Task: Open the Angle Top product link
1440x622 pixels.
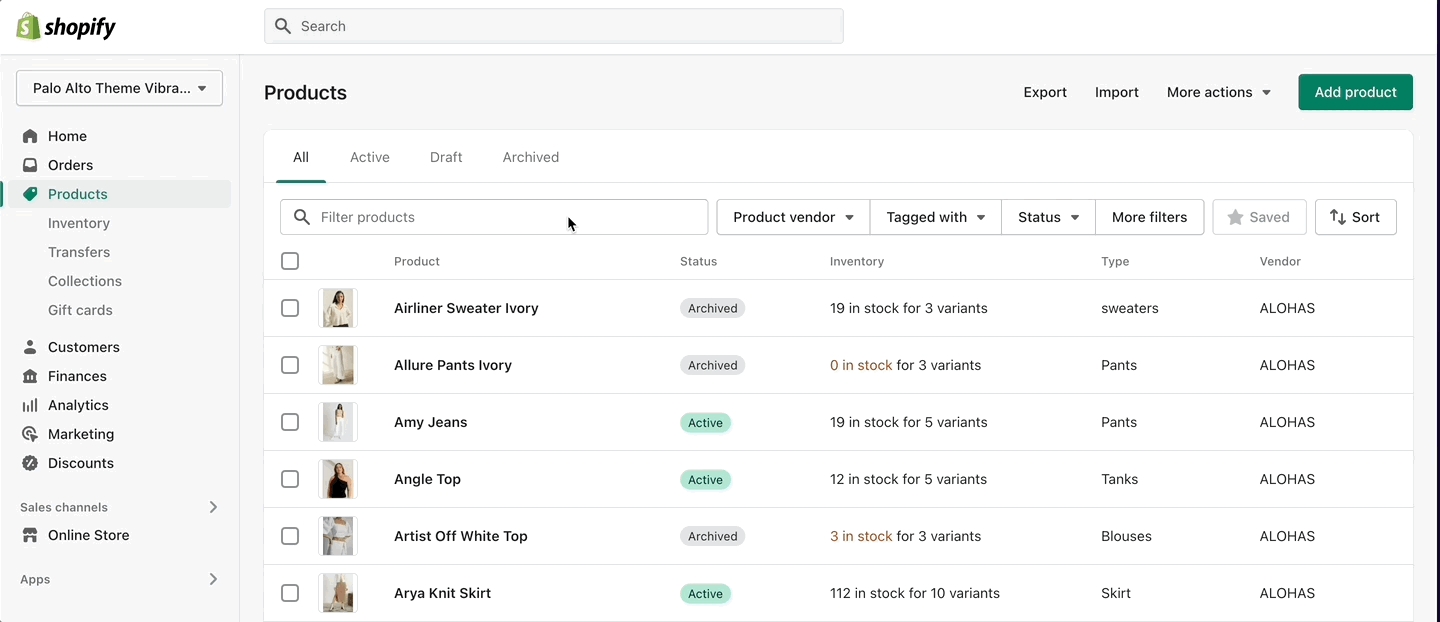Action: coord(427,479)
